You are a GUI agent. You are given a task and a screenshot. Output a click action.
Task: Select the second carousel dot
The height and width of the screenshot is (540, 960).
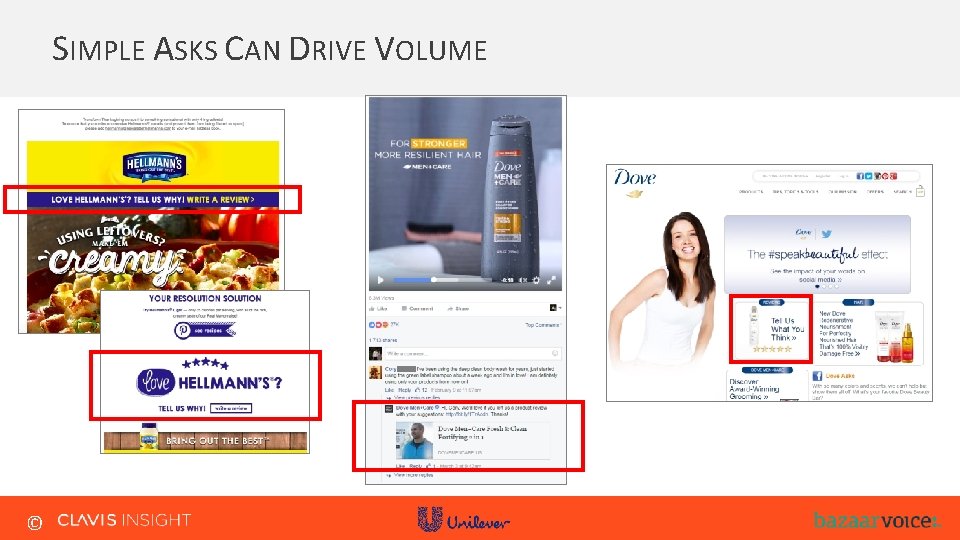coord(824,287)
